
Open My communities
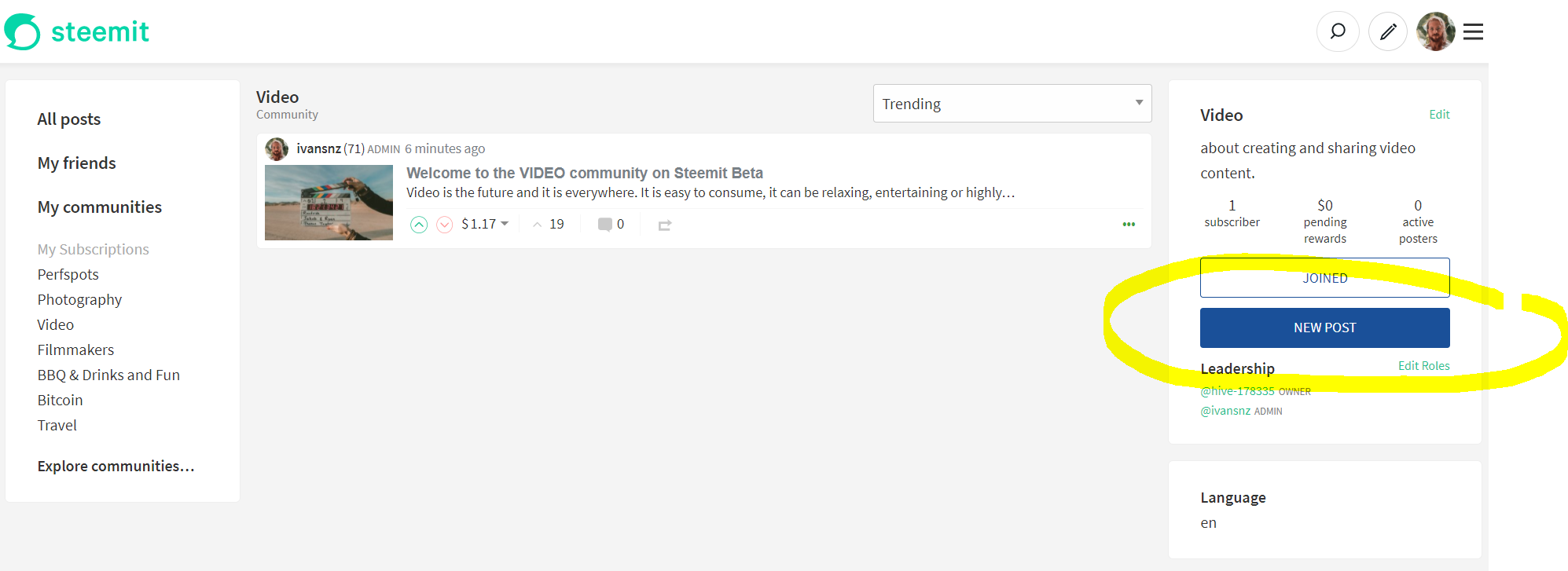pyautogui.click(x=100, y=207)
